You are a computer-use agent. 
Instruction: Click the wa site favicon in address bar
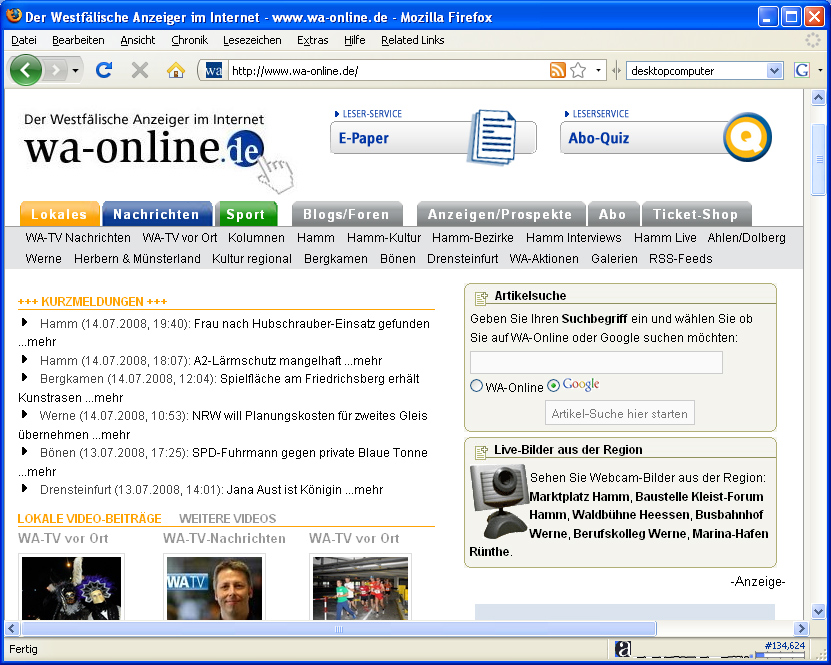coord(214,70)
